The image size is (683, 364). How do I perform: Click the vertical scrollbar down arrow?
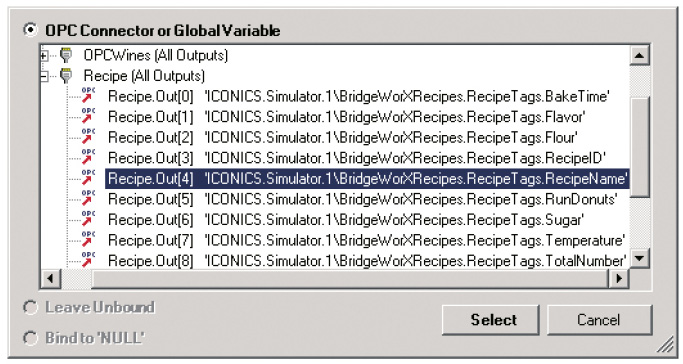pos(639,259)
